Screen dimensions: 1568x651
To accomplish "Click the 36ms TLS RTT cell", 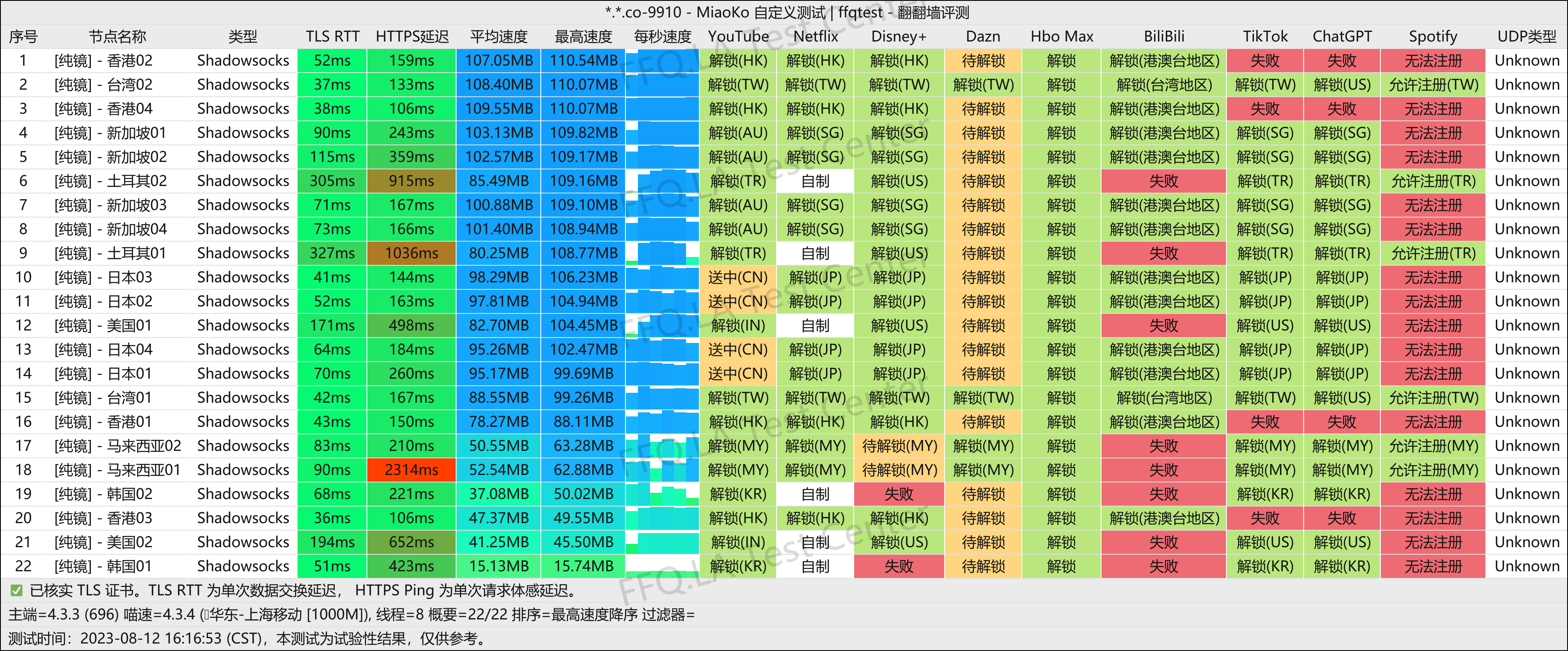I will coord(332,518).
